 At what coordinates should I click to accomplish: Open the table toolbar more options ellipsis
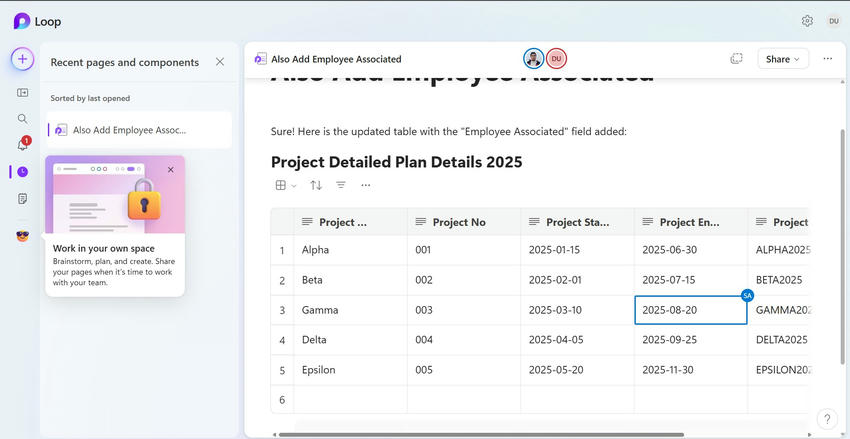tap(366, 185)
